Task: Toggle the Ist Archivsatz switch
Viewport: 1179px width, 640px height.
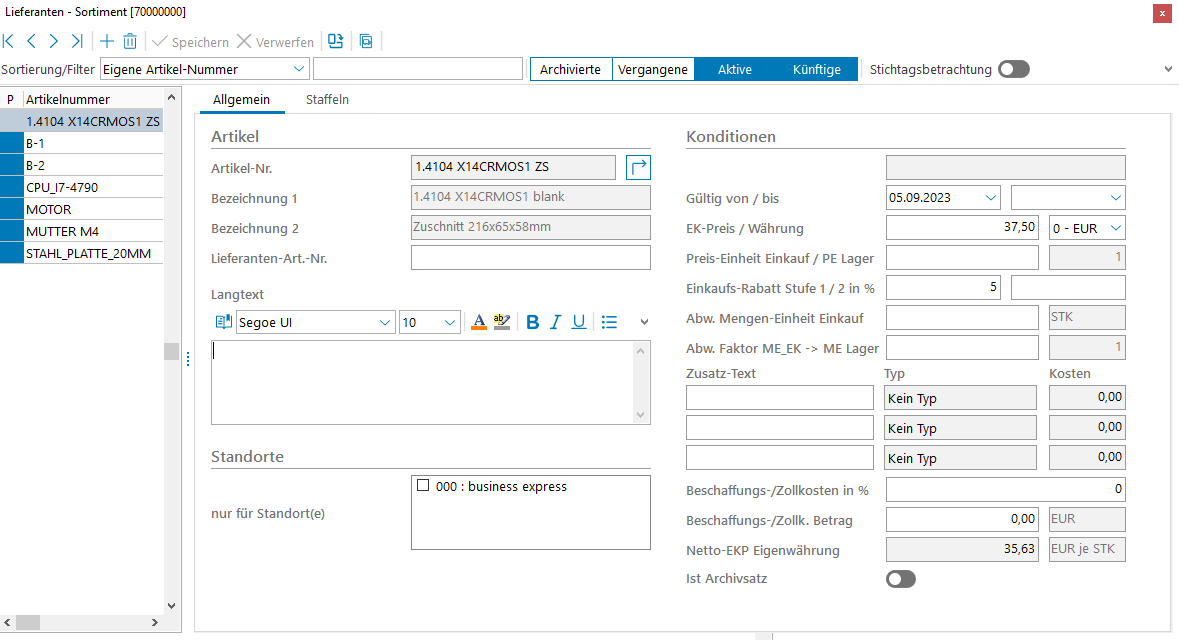Action: (x=900, y=579)
